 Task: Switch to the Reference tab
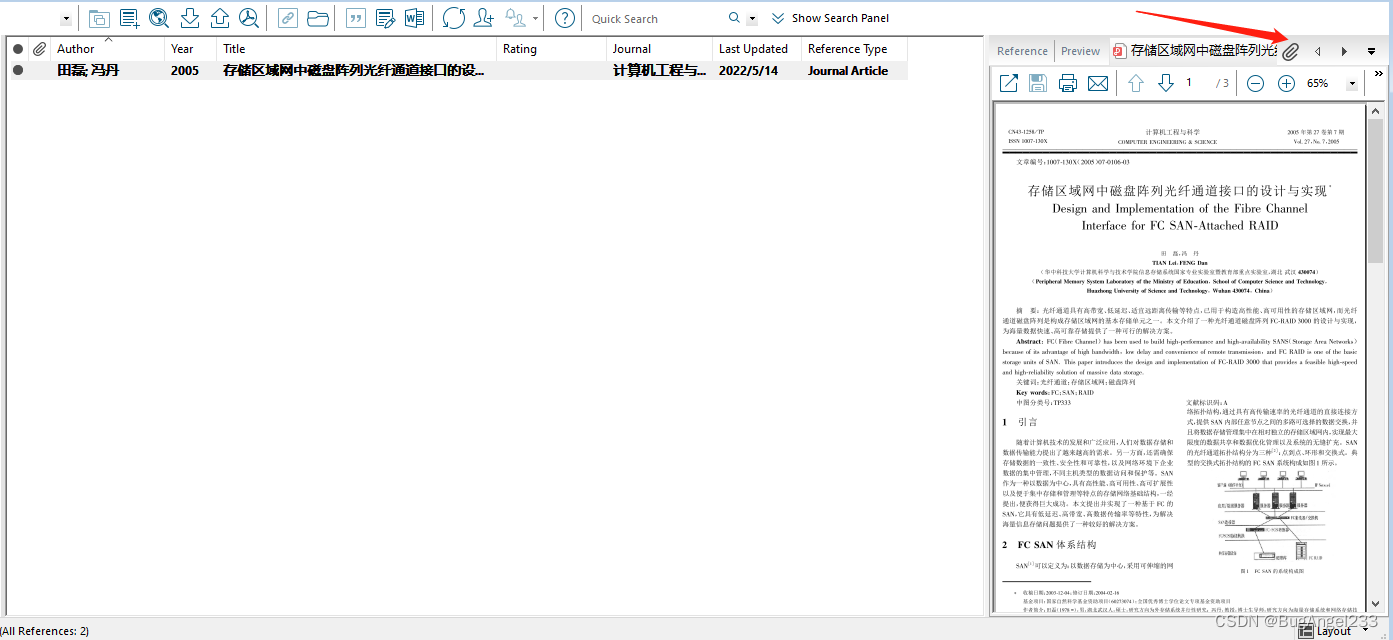[1022, 51]
